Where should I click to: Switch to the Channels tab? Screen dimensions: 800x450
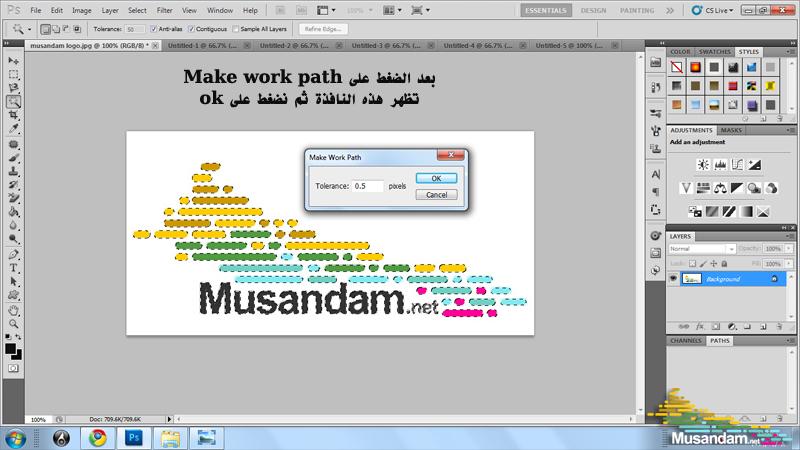[x=686, y=340]
